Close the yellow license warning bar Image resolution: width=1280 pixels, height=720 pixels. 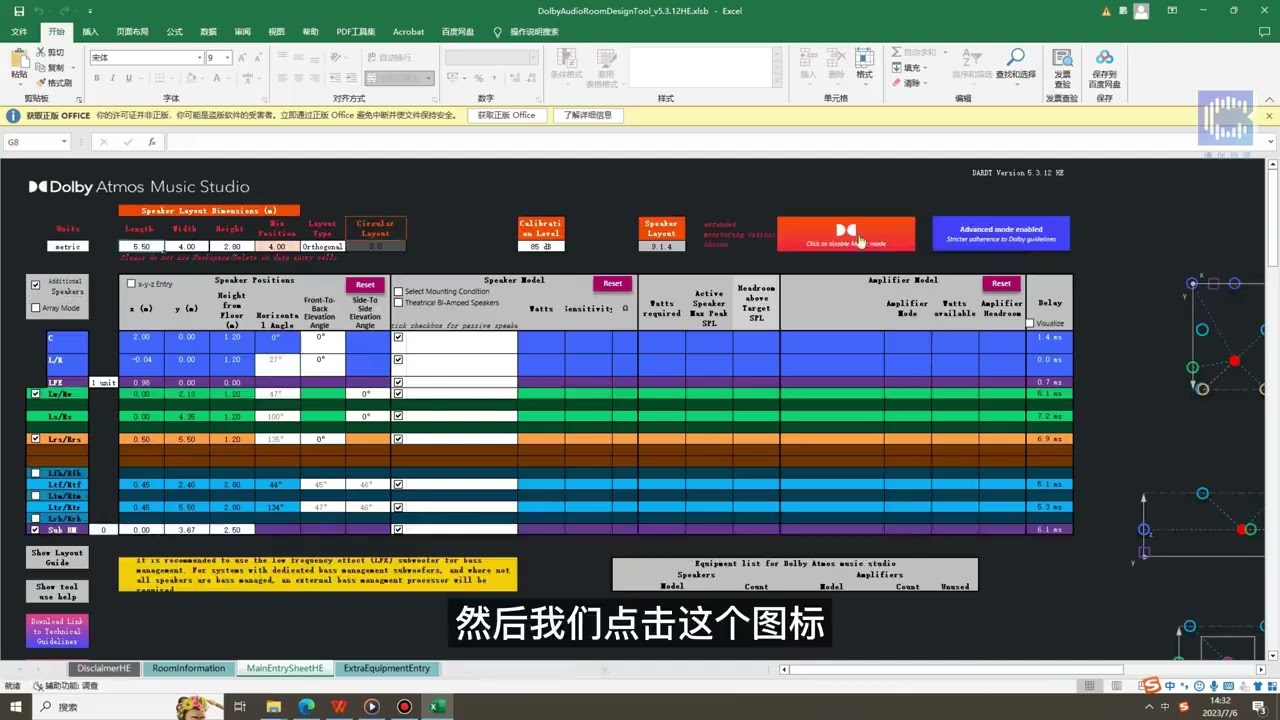(x=1270, y=115)
